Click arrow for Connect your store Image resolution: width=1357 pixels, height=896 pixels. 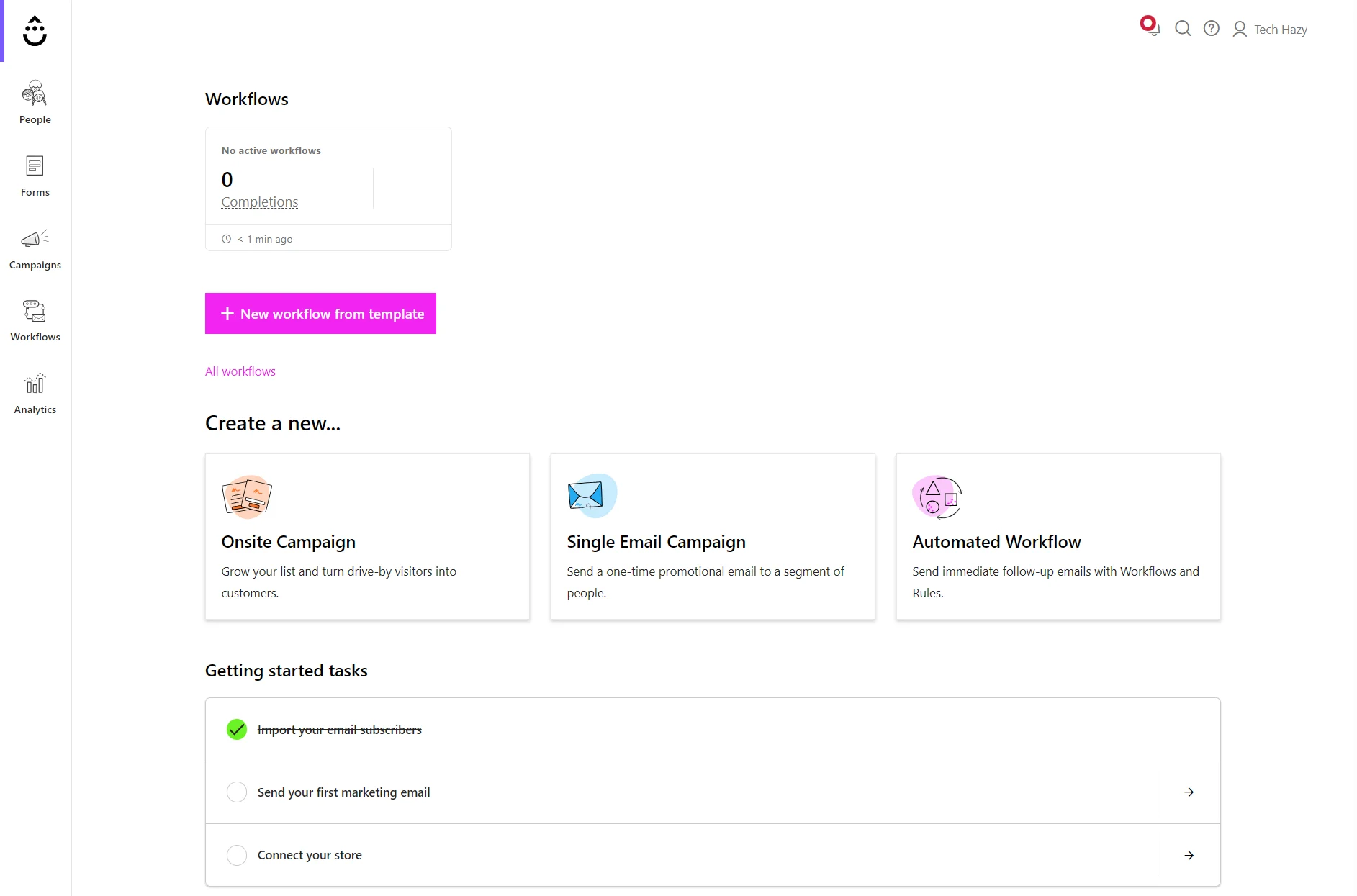(x=1189, y=856)
